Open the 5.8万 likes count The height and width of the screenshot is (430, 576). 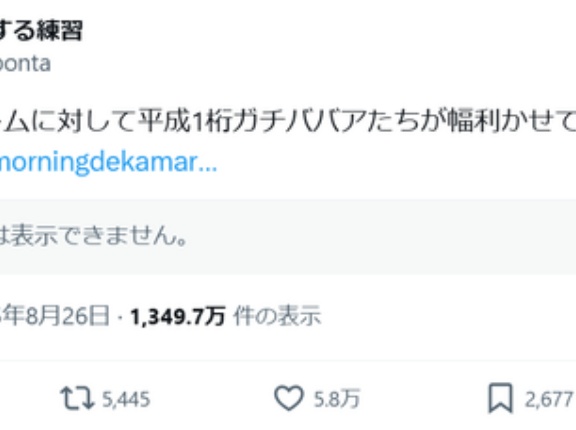pos(336,399)
